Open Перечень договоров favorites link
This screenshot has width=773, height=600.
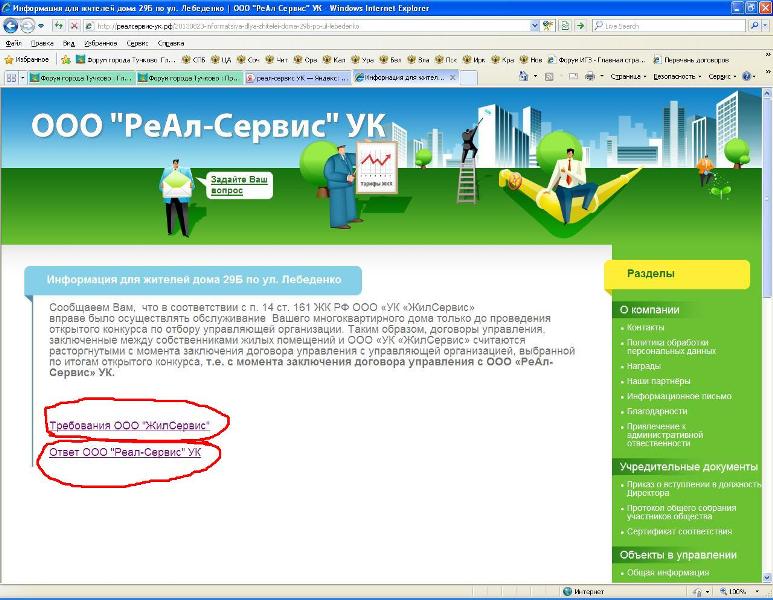(x=691, y=60)
